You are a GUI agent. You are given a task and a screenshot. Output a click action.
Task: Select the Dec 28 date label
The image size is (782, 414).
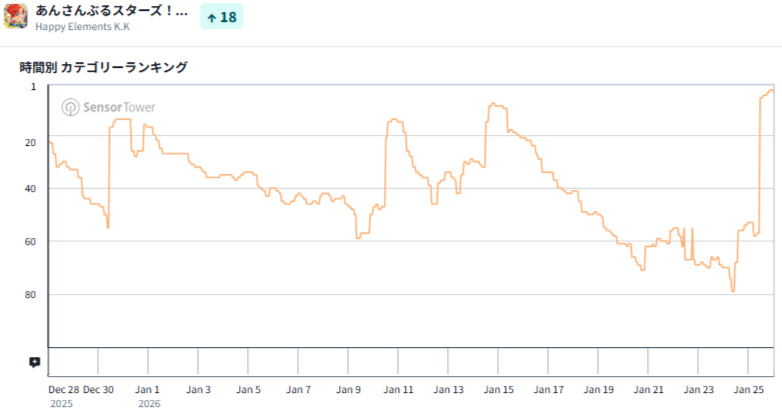point(62,390)
